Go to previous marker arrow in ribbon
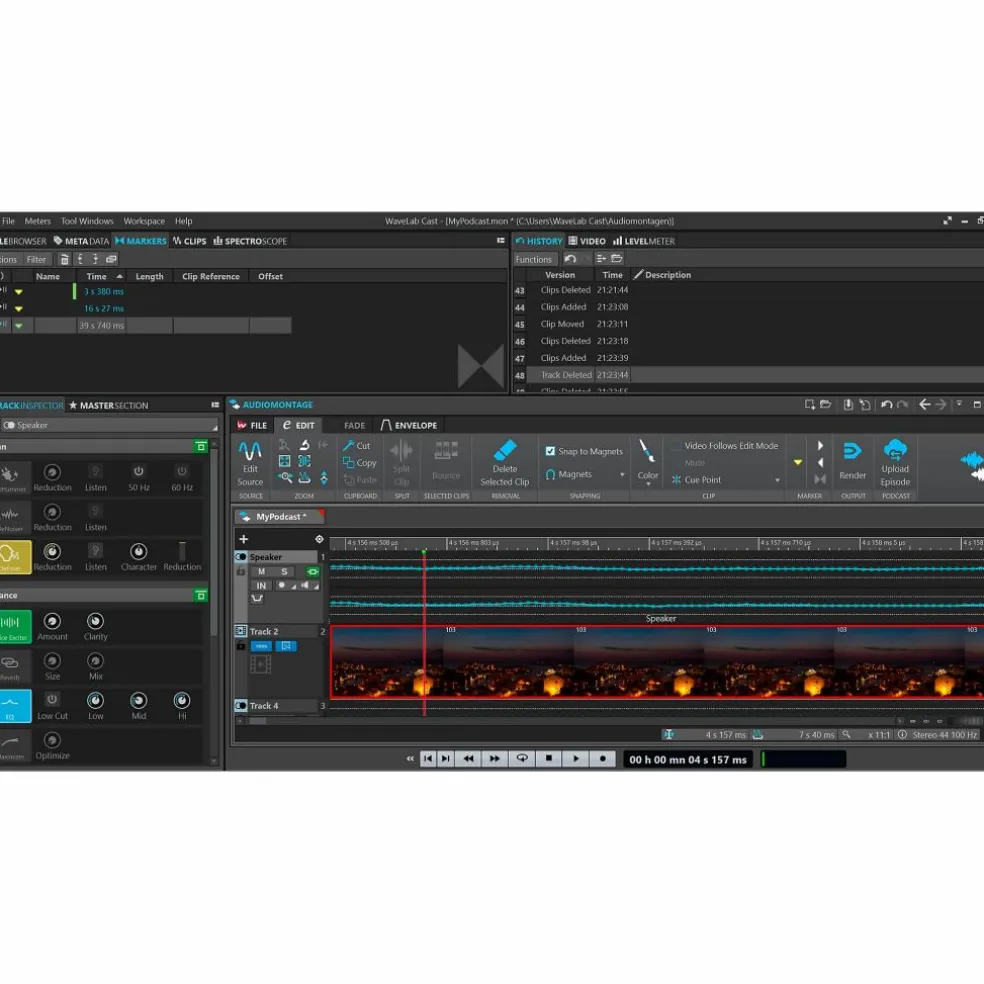This screenshot has width=984, height=984. (820, 463)
